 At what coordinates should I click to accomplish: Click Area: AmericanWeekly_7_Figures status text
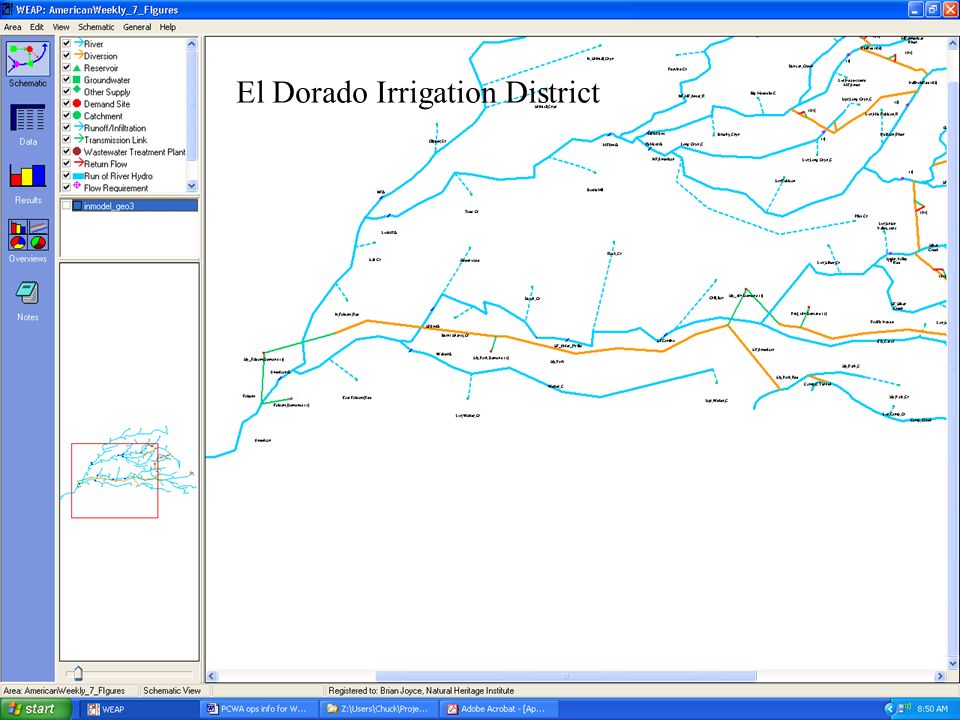click(x=64, y=691)
